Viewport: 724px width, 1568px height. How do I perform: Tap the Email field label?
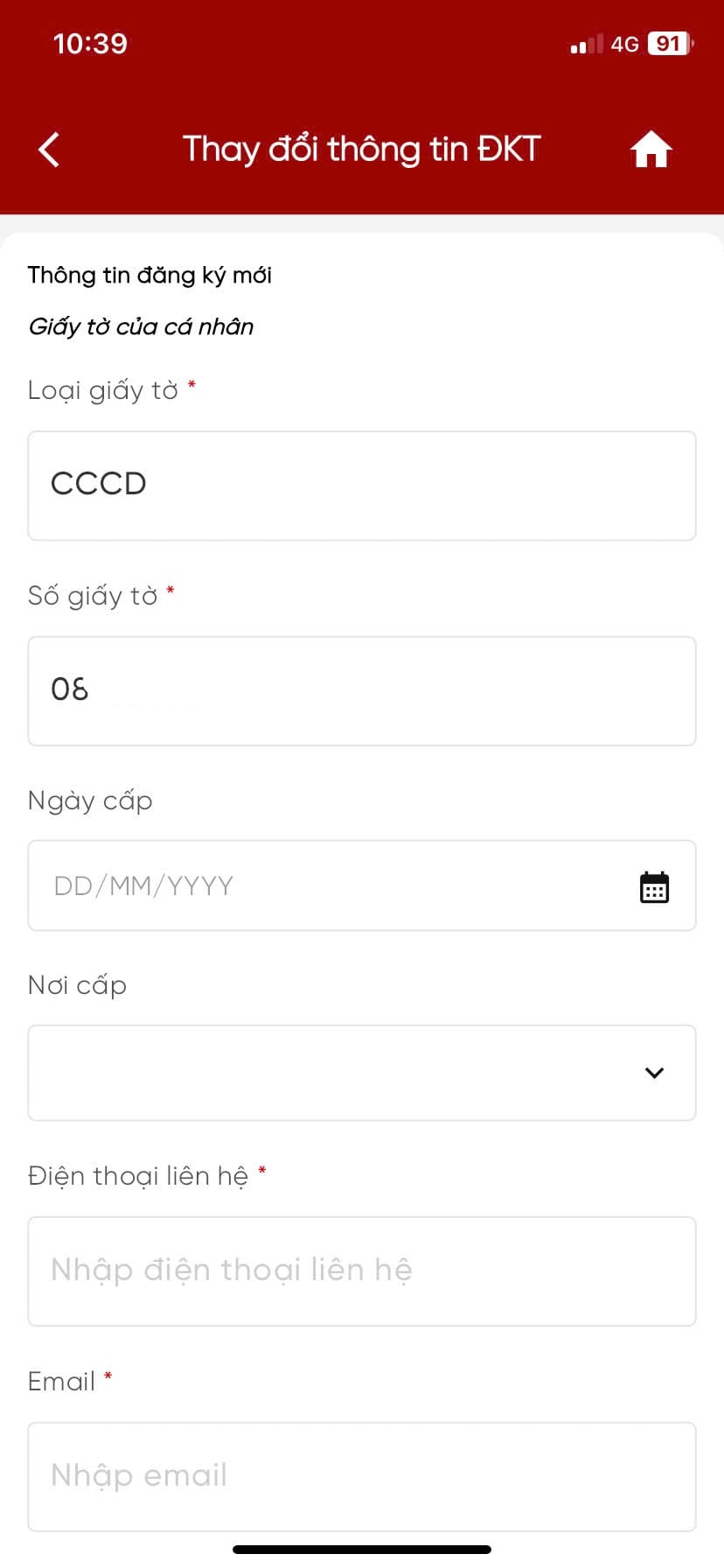point(61,1381)
